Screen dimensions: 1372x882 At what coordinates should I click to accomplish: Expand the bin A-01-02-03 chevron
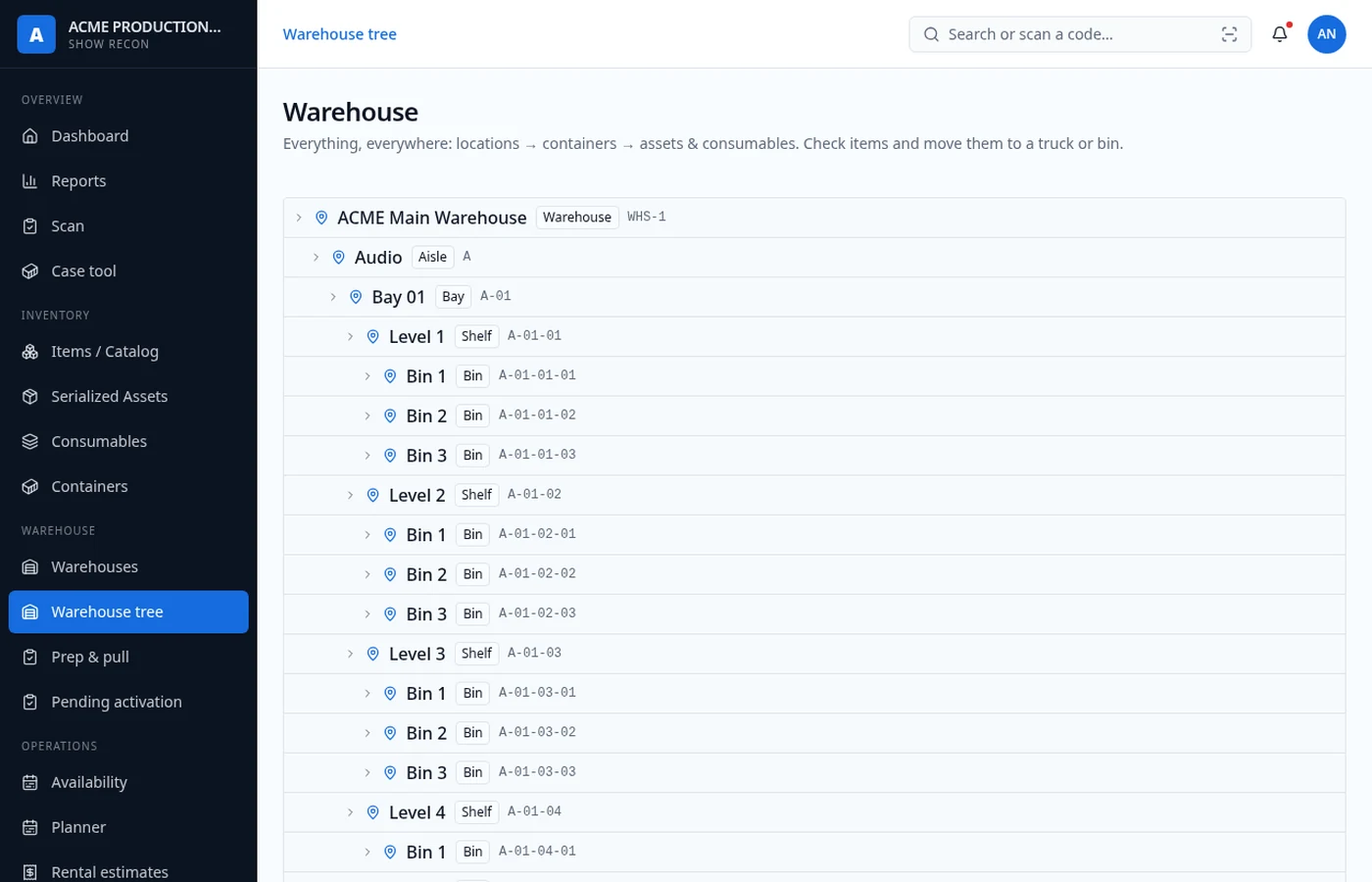(x=367, y=614)
